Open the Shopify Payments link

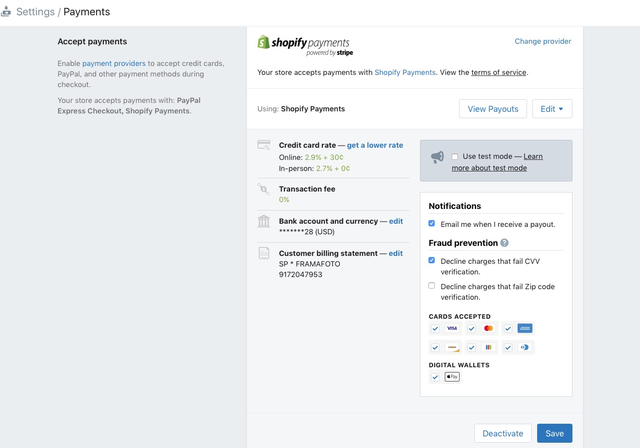[x=405, y=72]
